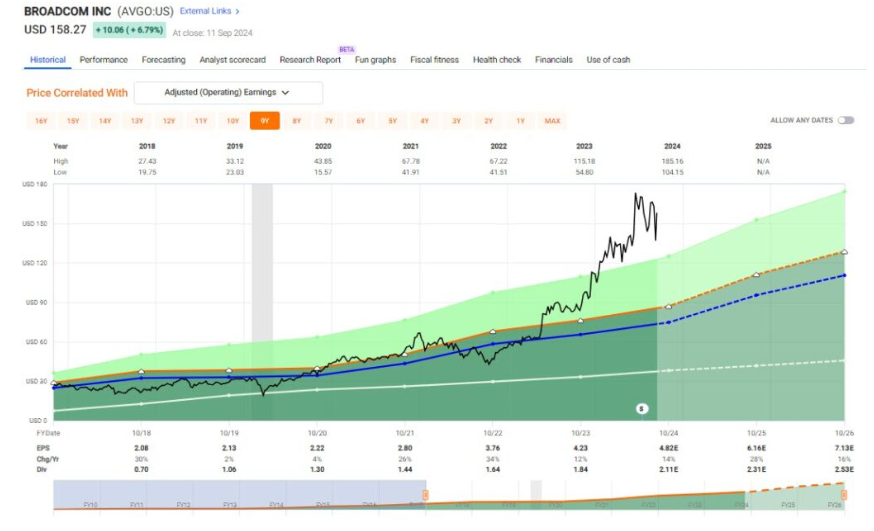Click the 10/24 EPS estimate 4.82E

(668, 448)
